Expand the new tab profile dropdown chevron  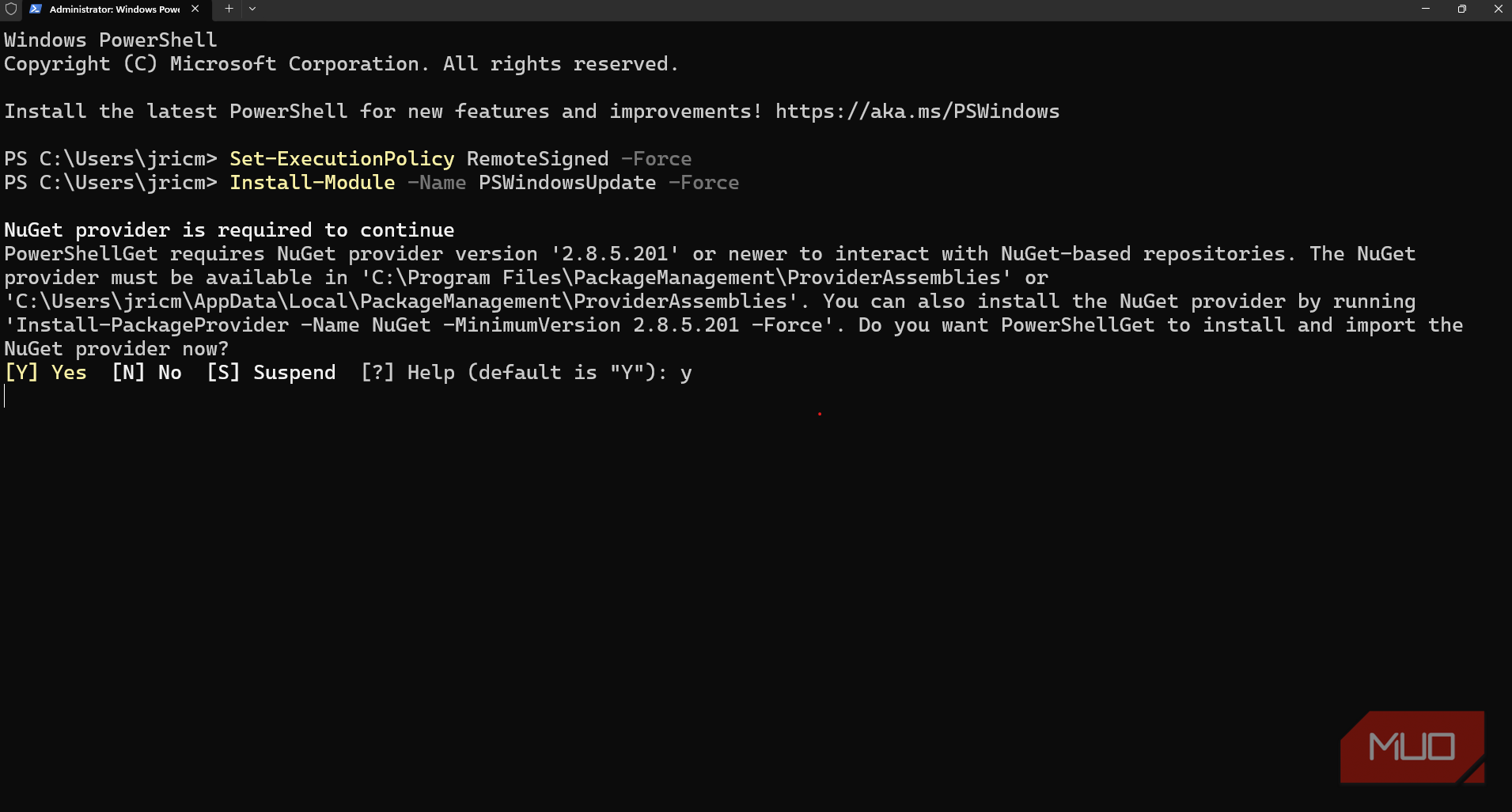click(252, 9)
